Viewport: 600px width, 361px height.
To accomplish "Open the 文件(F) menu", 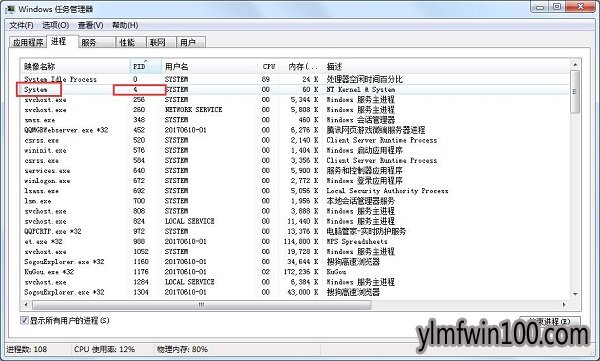I will pyautogui.click(x=21, y=25).
